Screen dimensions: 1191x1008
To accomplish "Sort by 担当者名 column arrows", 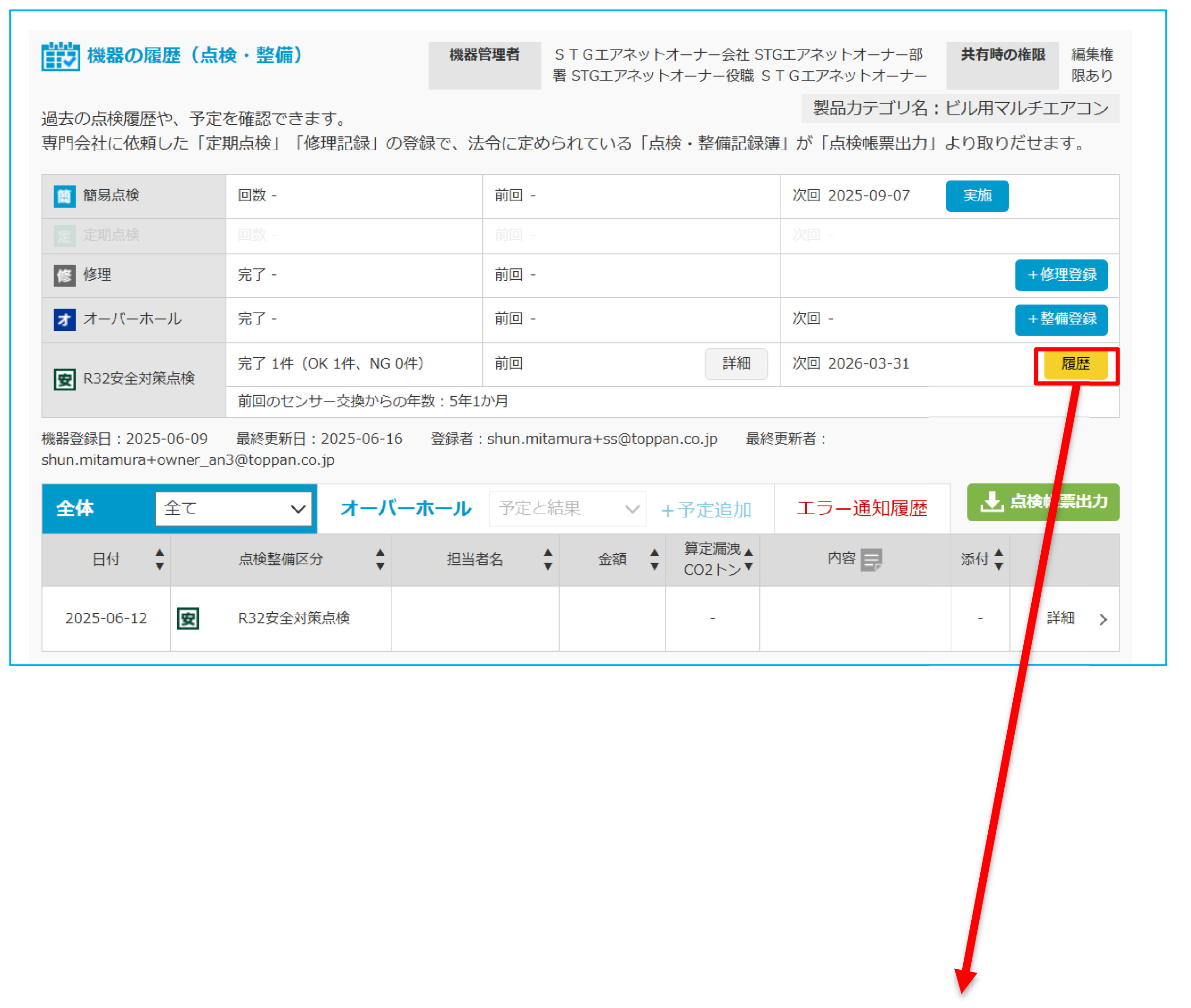I will tap(547, 560).
